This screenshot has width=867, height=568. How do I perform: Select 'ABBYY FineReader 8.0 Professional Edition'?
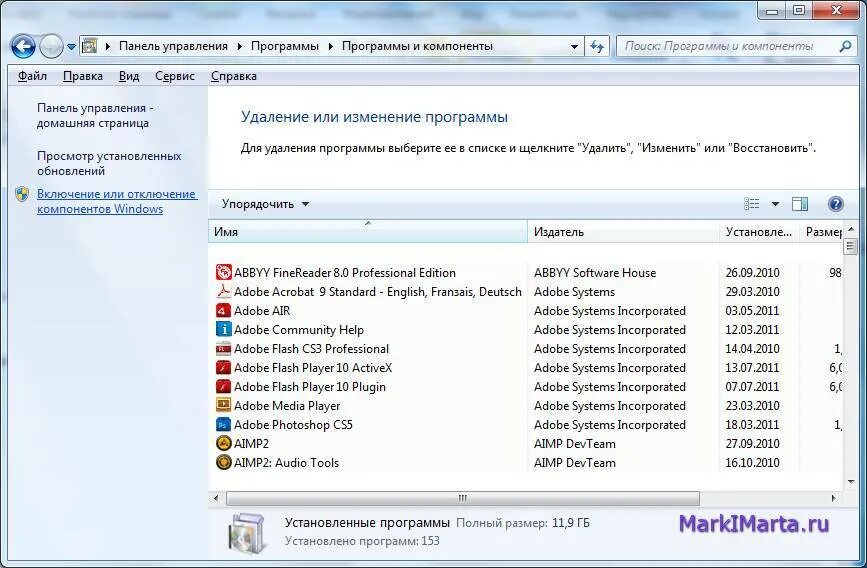(x=344, y=273)
